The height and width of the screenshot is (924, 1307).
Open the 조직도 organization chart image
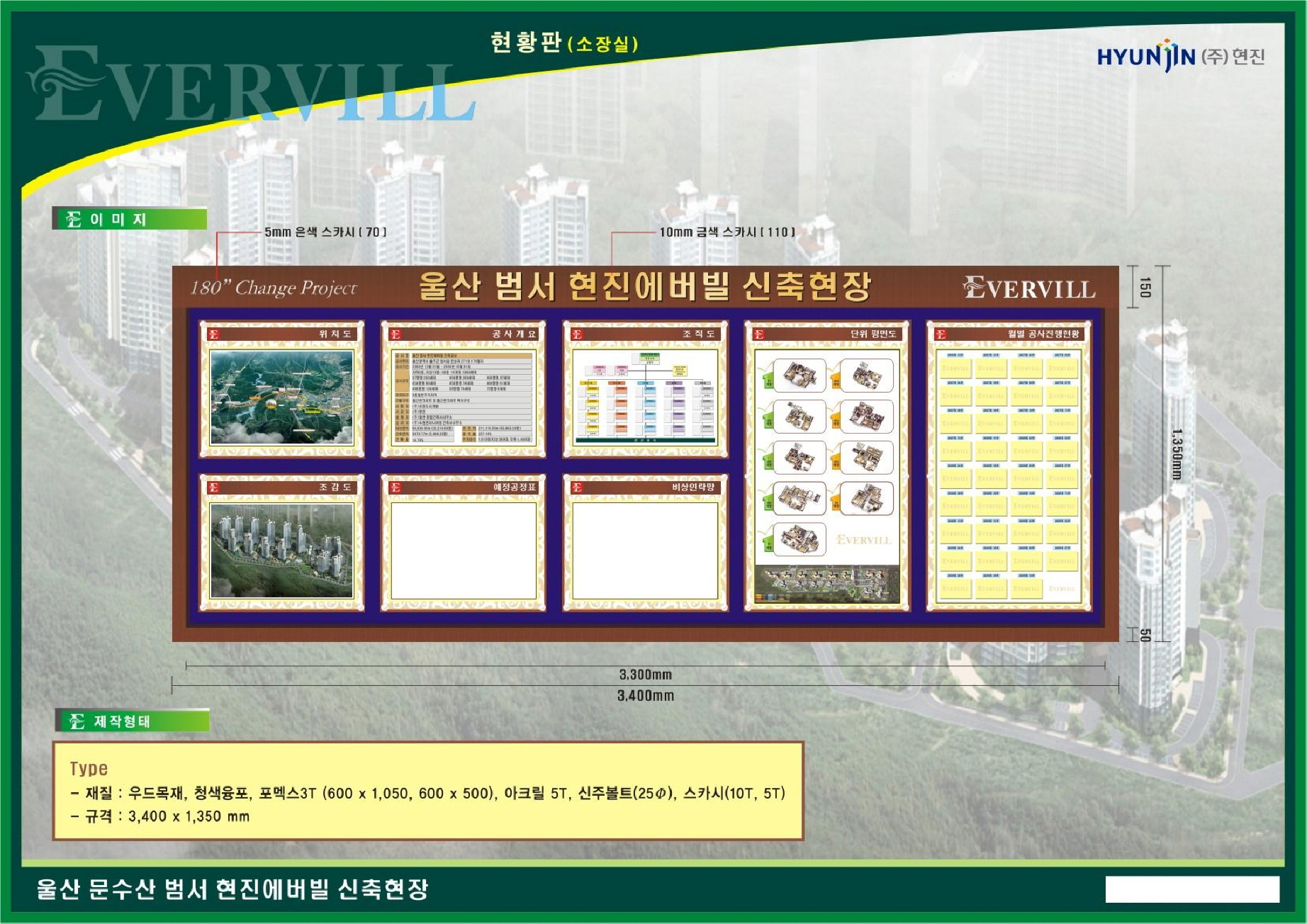644,397
